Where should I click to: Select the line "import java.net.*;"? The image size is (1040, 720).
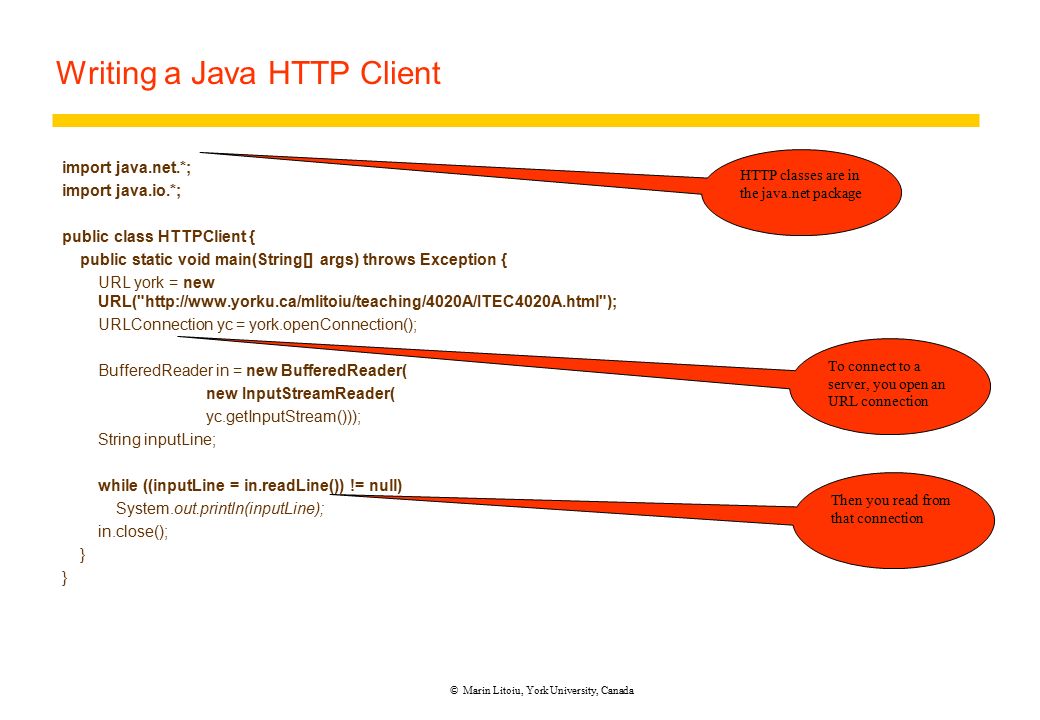tap(127, 168)
